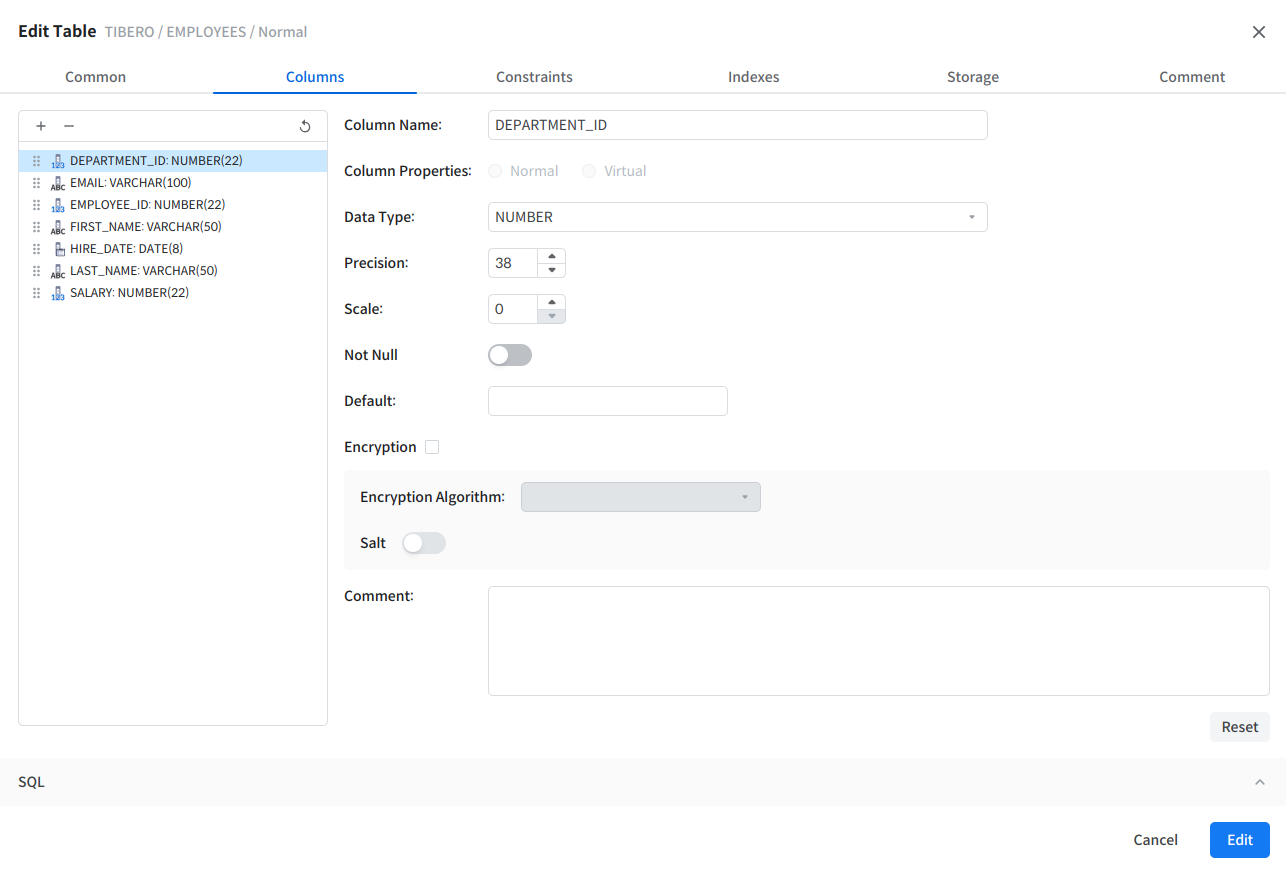The height and width of the screenshot is (875, 1286).
Task: Open the Indexes tab
Action: 753,77
